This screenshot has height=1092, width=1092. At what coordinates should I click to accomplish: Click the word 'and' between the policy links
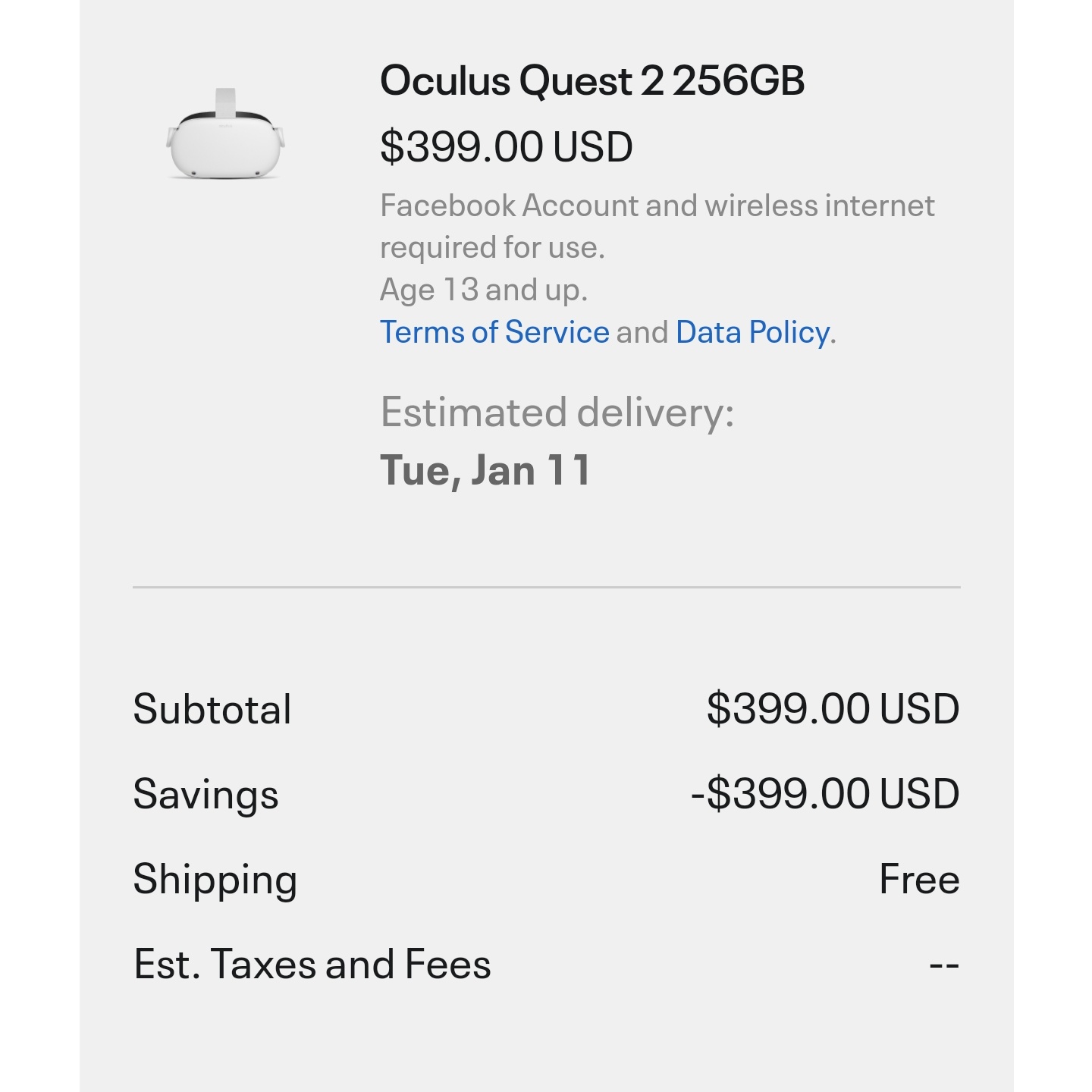[x=642, y=332]
